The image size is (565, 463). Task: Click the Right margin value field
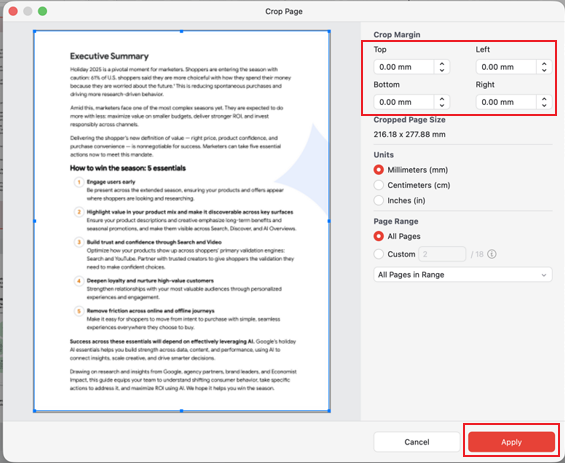click(506, 102)
